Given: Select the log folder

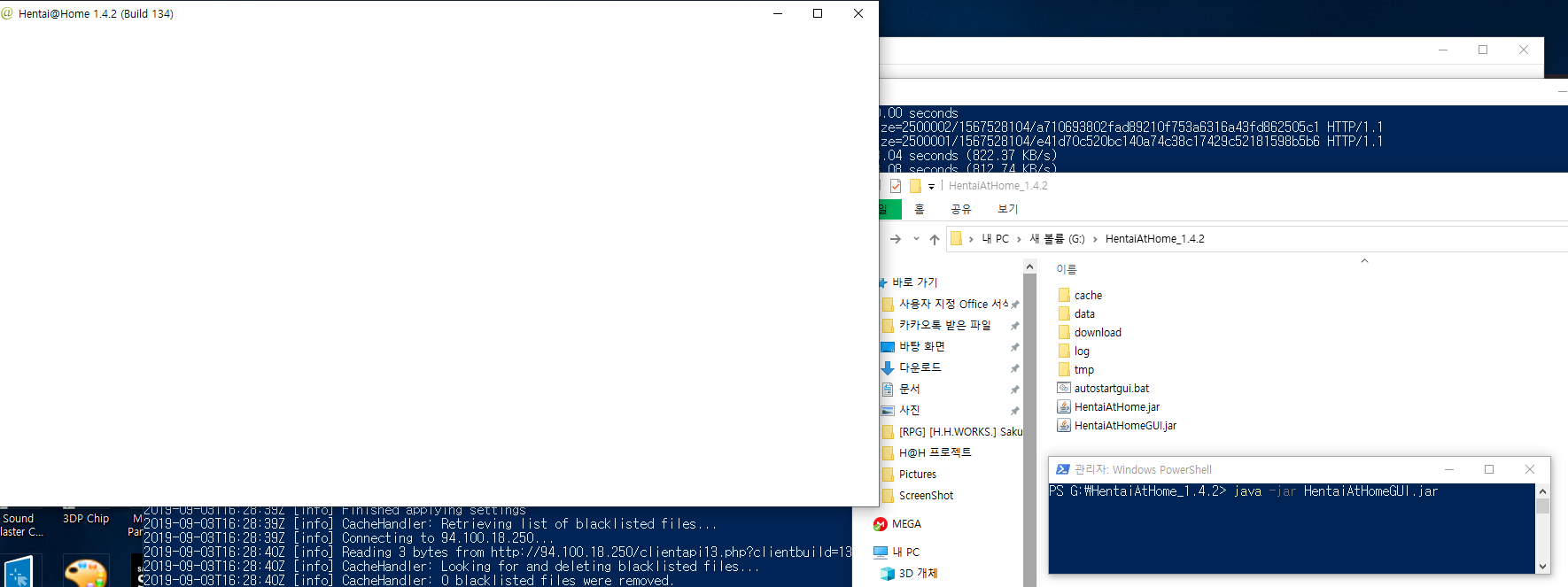Looking at the screenshot, I should point(1082,351).
